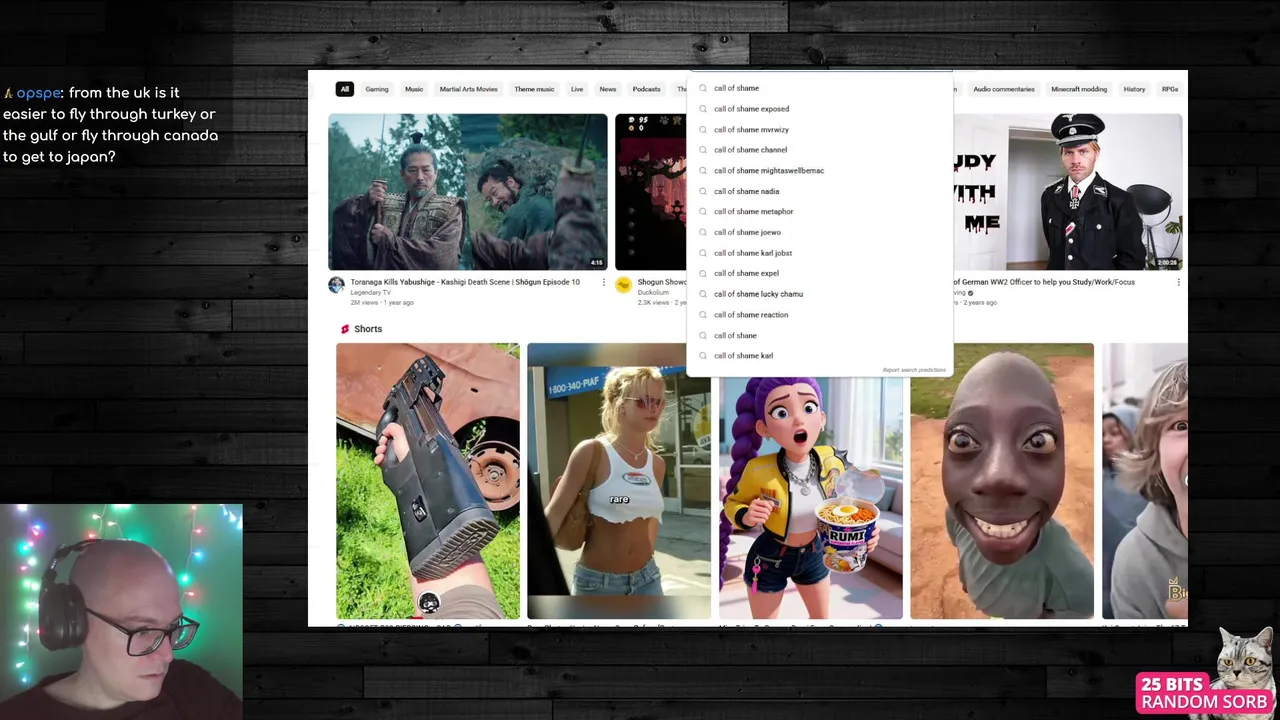Select the RPGs filter chip

1169,89
